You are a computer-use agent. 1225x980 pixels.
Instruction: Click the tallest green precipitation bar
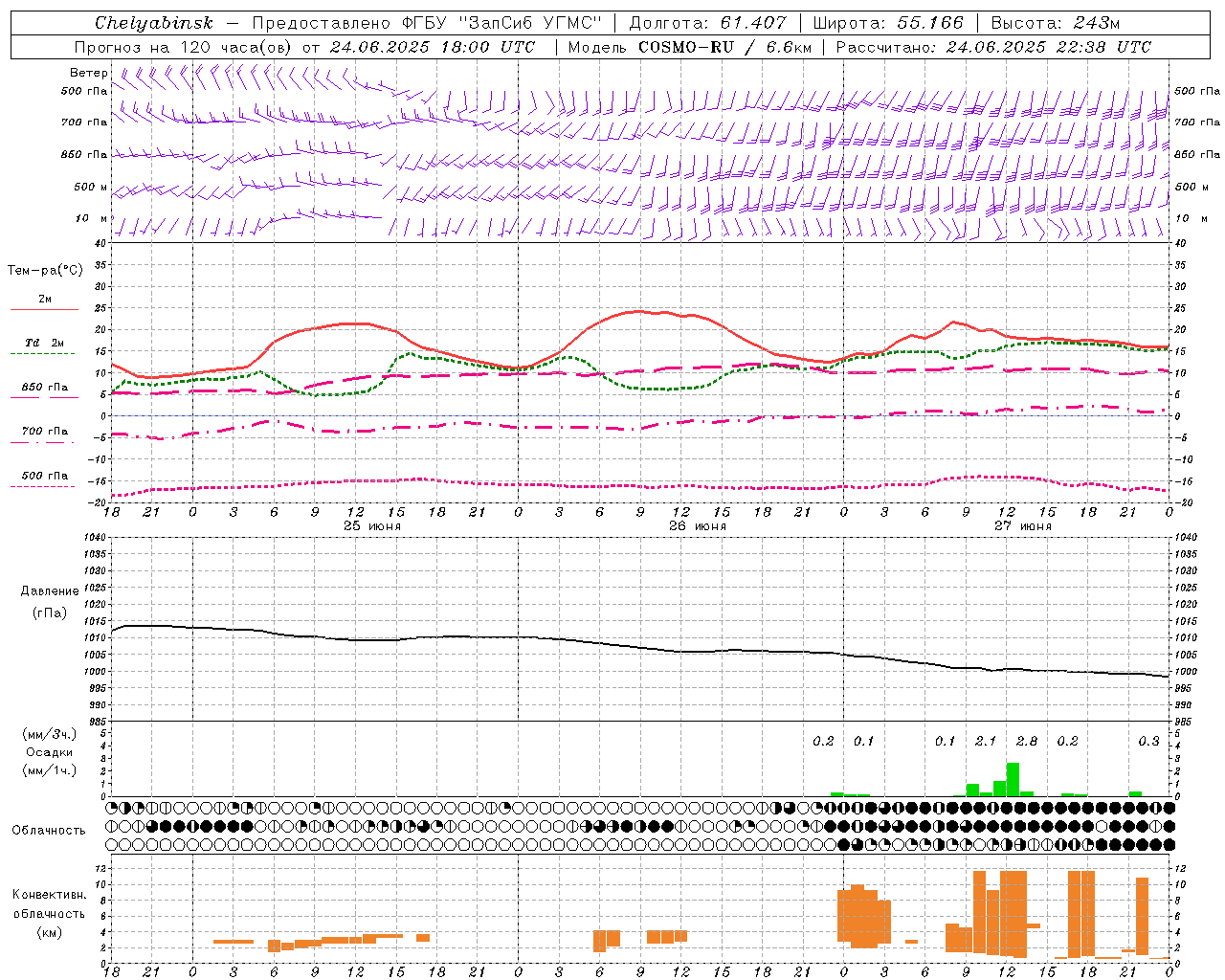tap(1013, 779)
